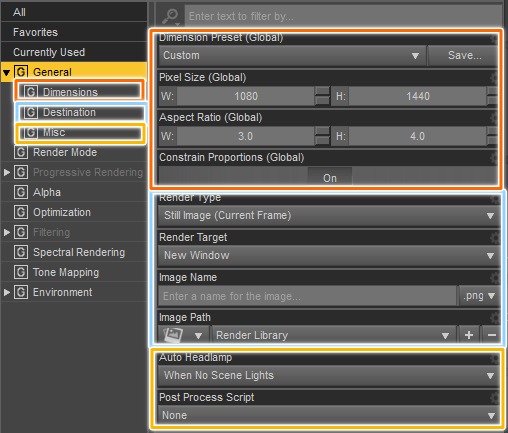This screenshot has height=433, width=508.
Task: Click the Image Path picture icon dropdown
Action: click(183, 335)
